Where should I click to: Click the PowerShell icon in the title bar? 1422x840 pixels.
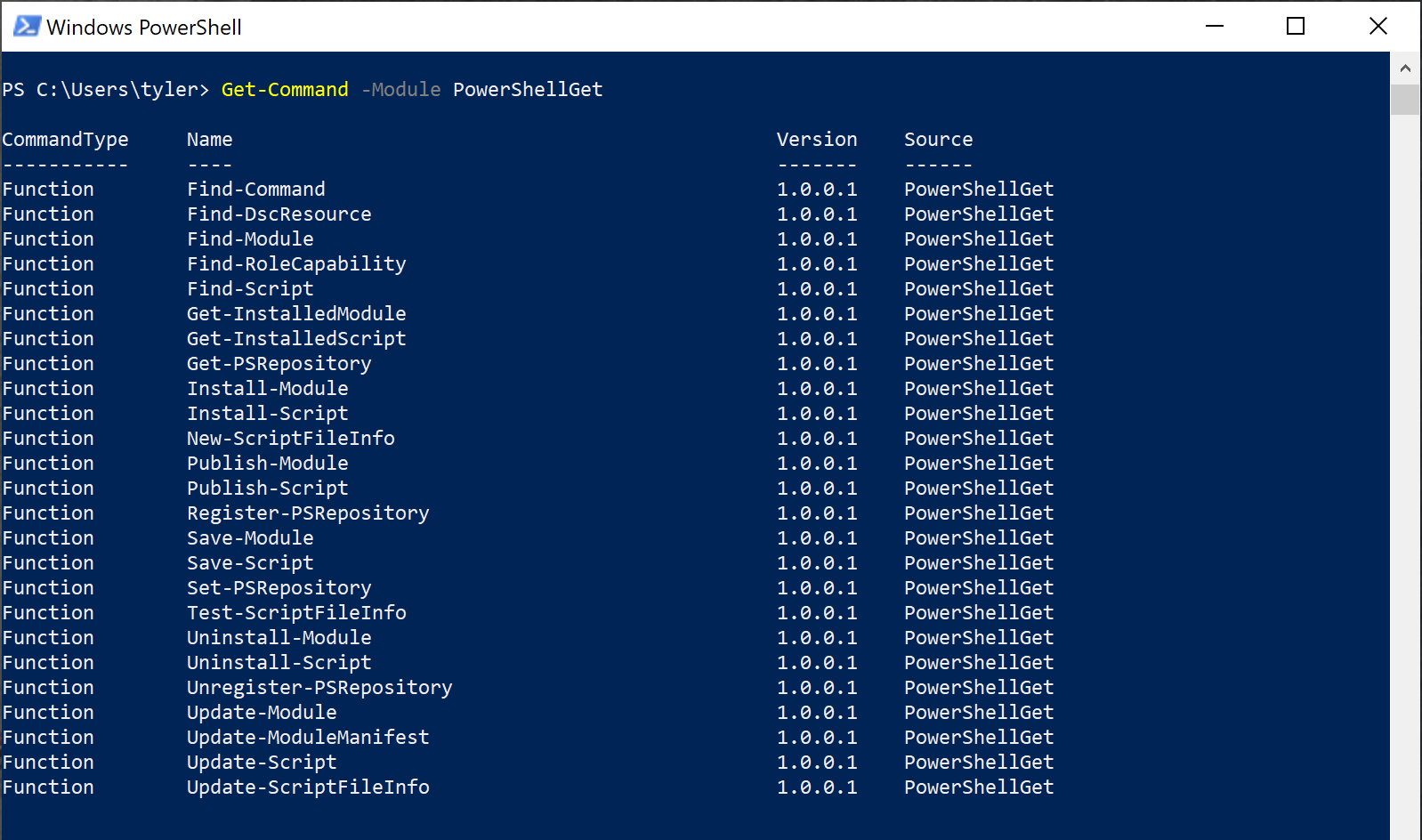[x=27, y=27]
